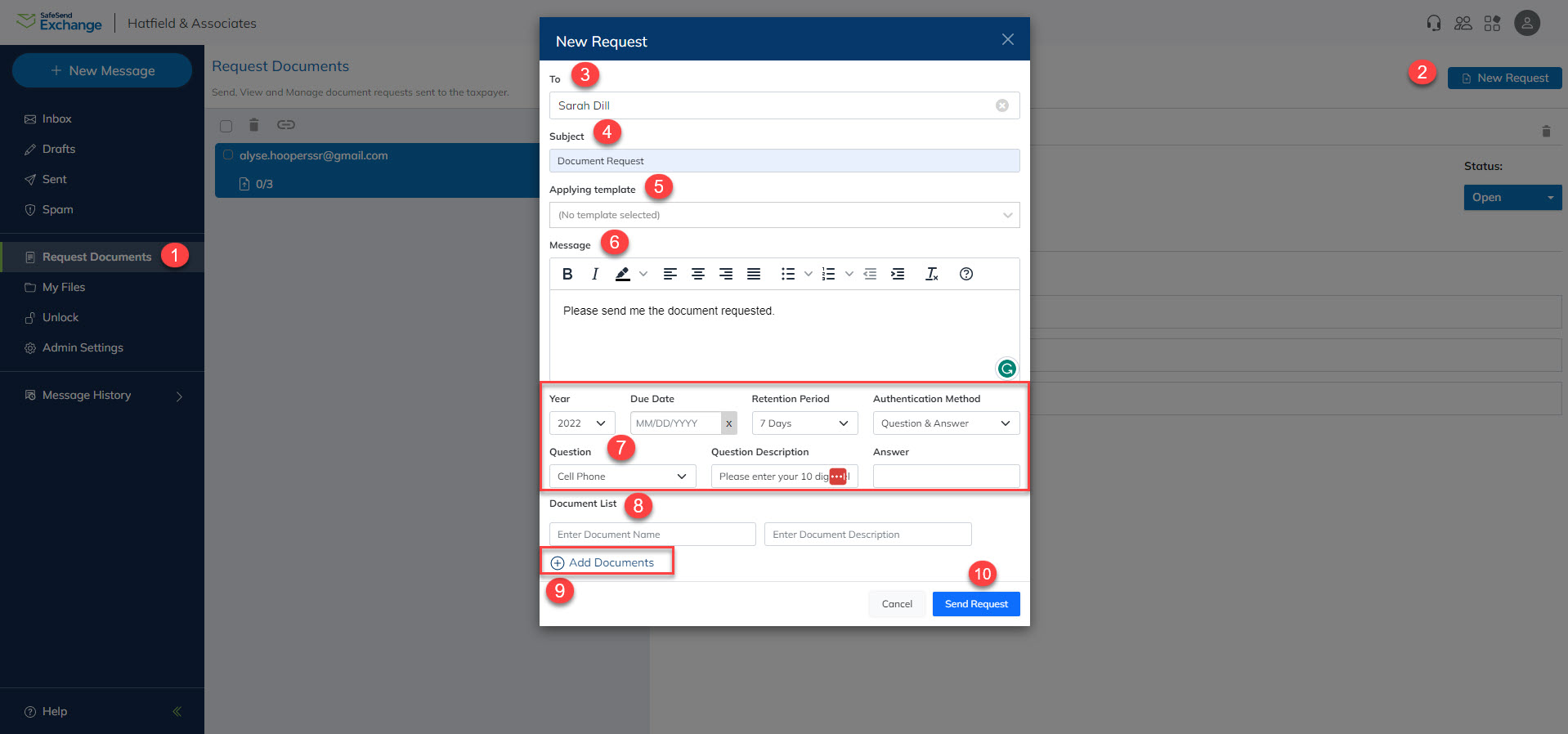Clear the Sarah Dill recipient
This screenshot has height=734, width=1568.
point(1001,105)
